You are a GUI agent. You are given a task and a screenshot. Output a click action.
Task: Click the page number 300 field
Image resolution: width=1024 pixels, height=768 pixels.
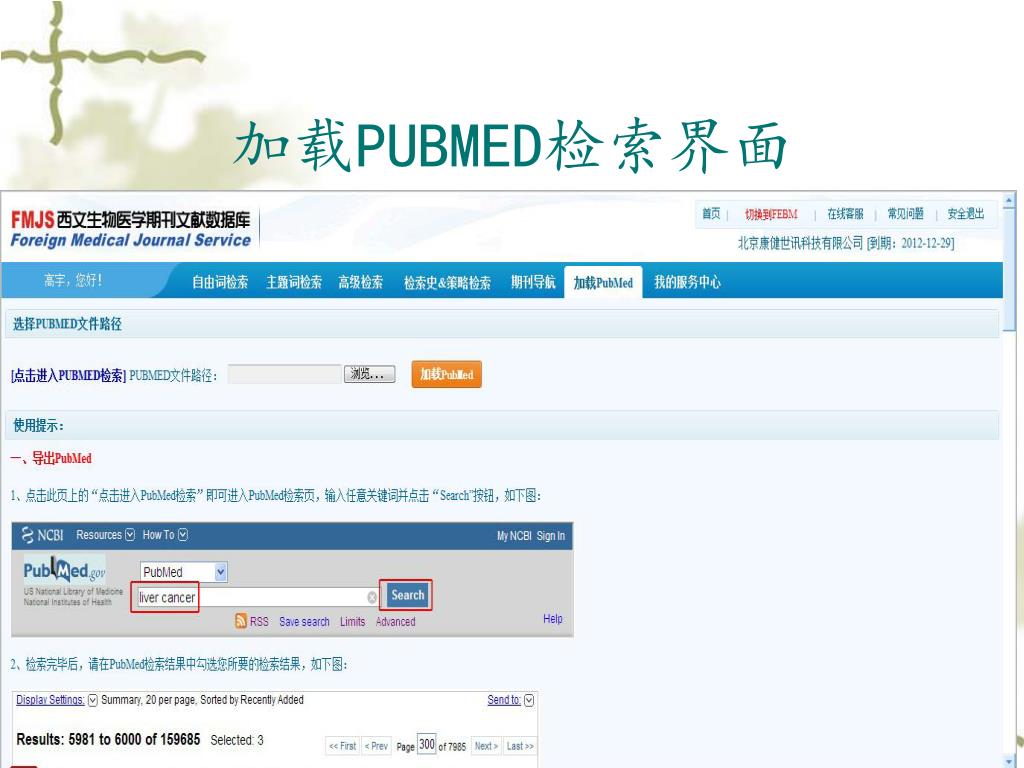tap(426, 744)
